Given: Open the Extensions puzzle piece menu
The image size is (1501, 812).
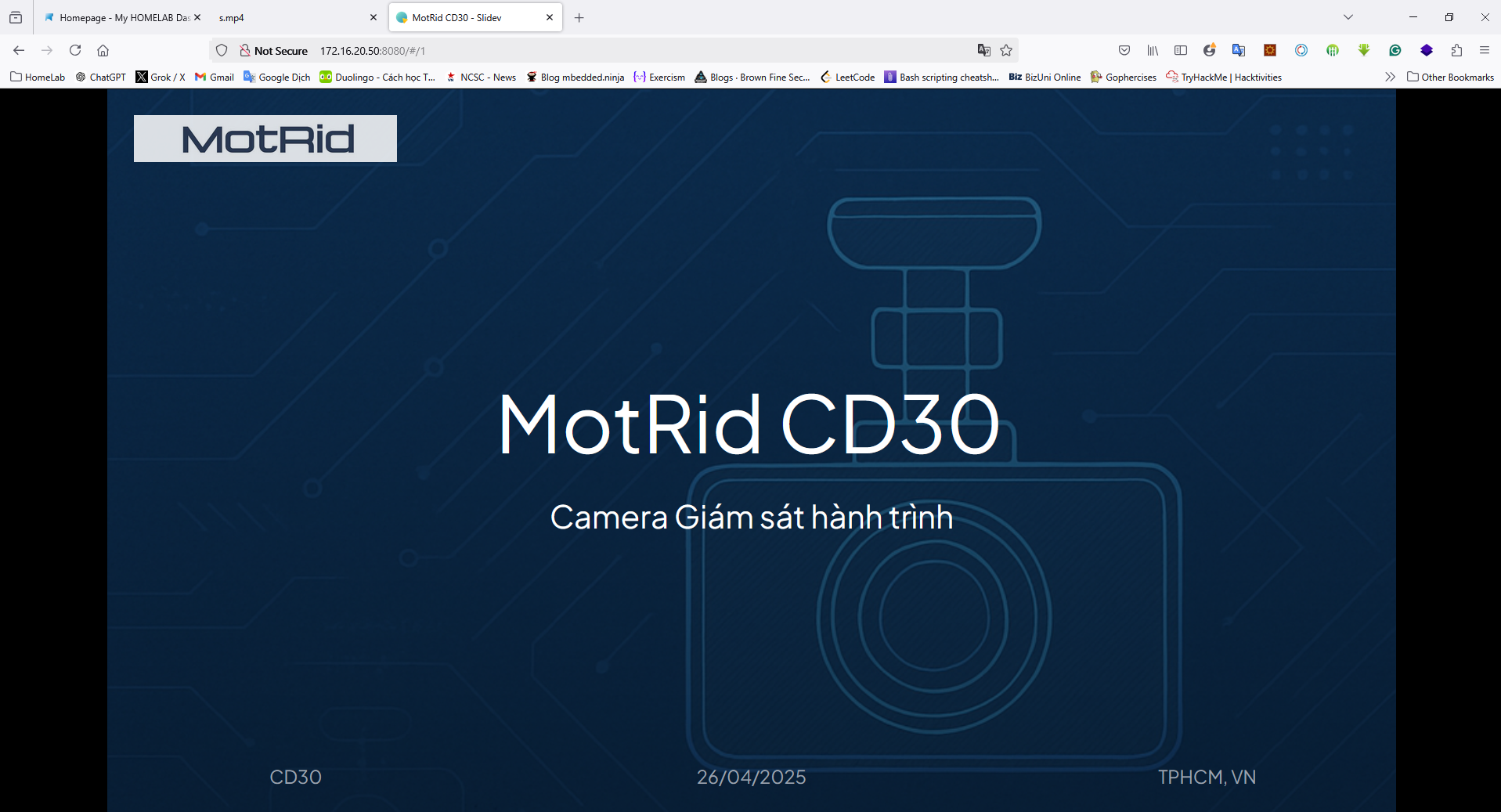Looking at the screenshot, I should (1456, 50).
